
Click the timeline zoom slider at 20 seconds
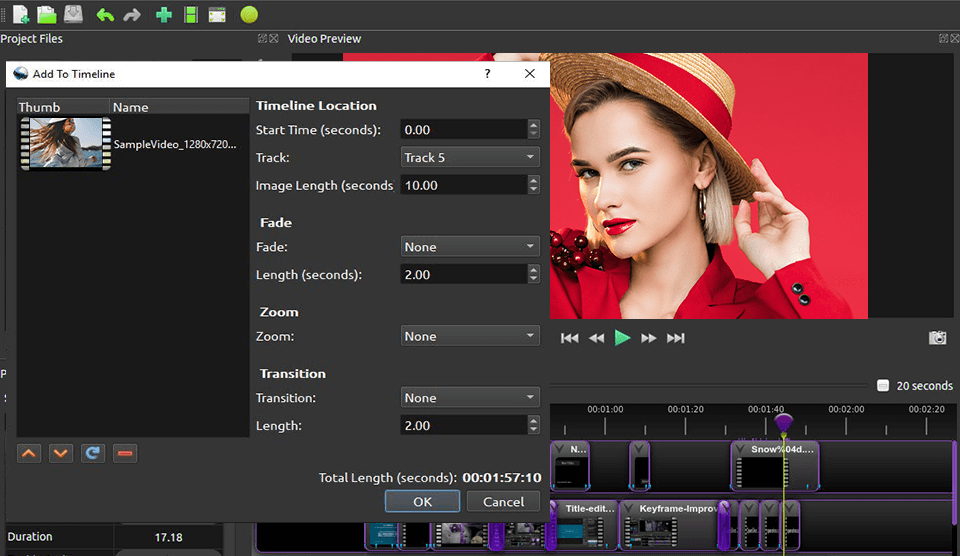point(882,386)
